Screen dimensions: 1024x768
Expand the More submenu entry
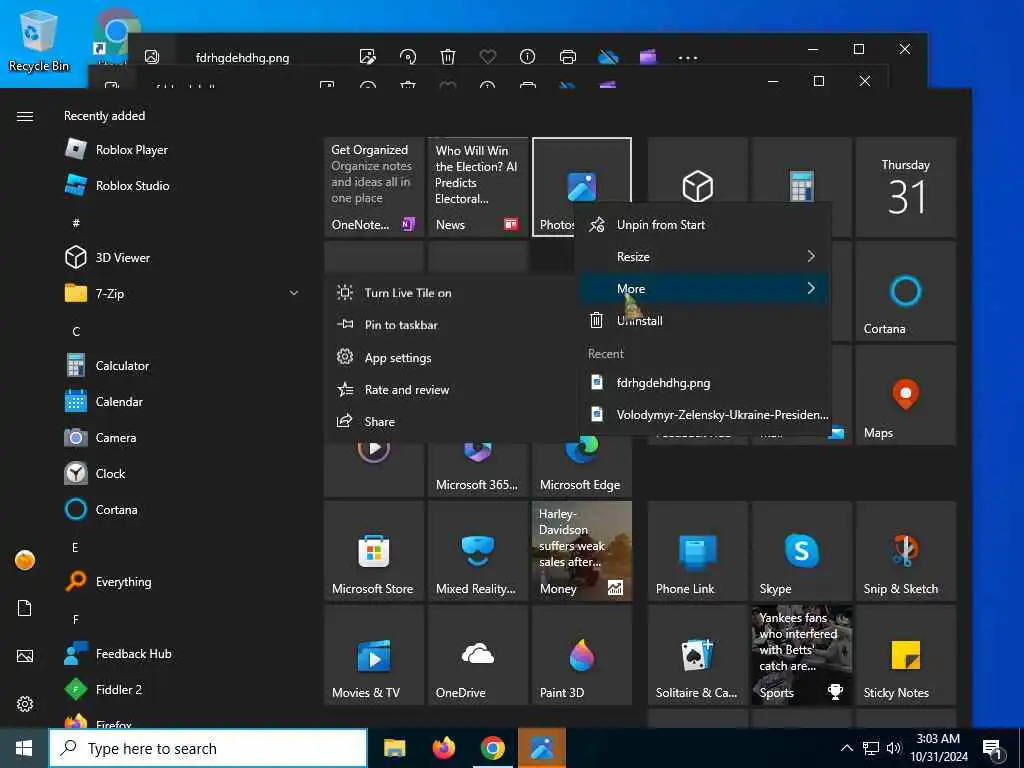705,289
